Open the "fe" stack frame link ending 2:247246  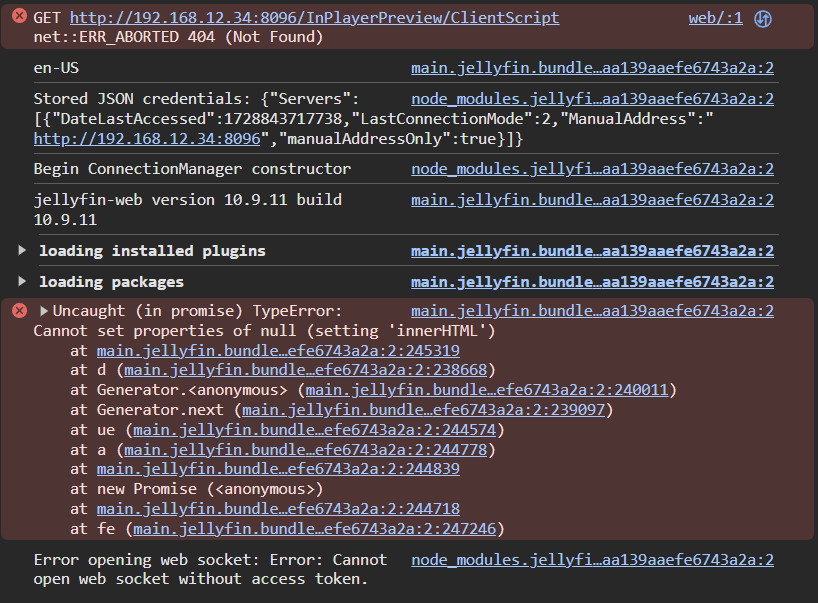click(318, 528)
